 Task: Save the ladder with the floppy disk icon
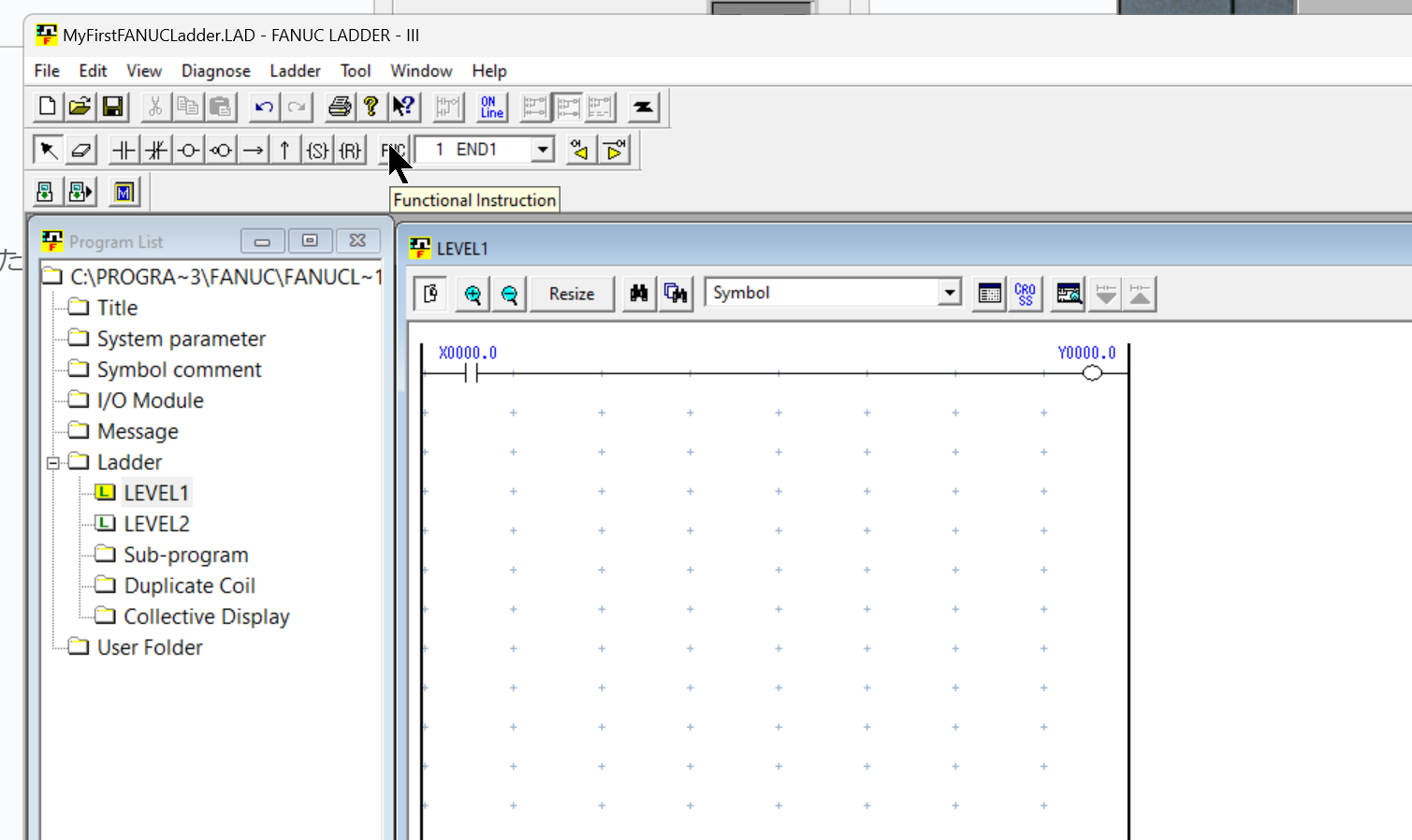113,107
